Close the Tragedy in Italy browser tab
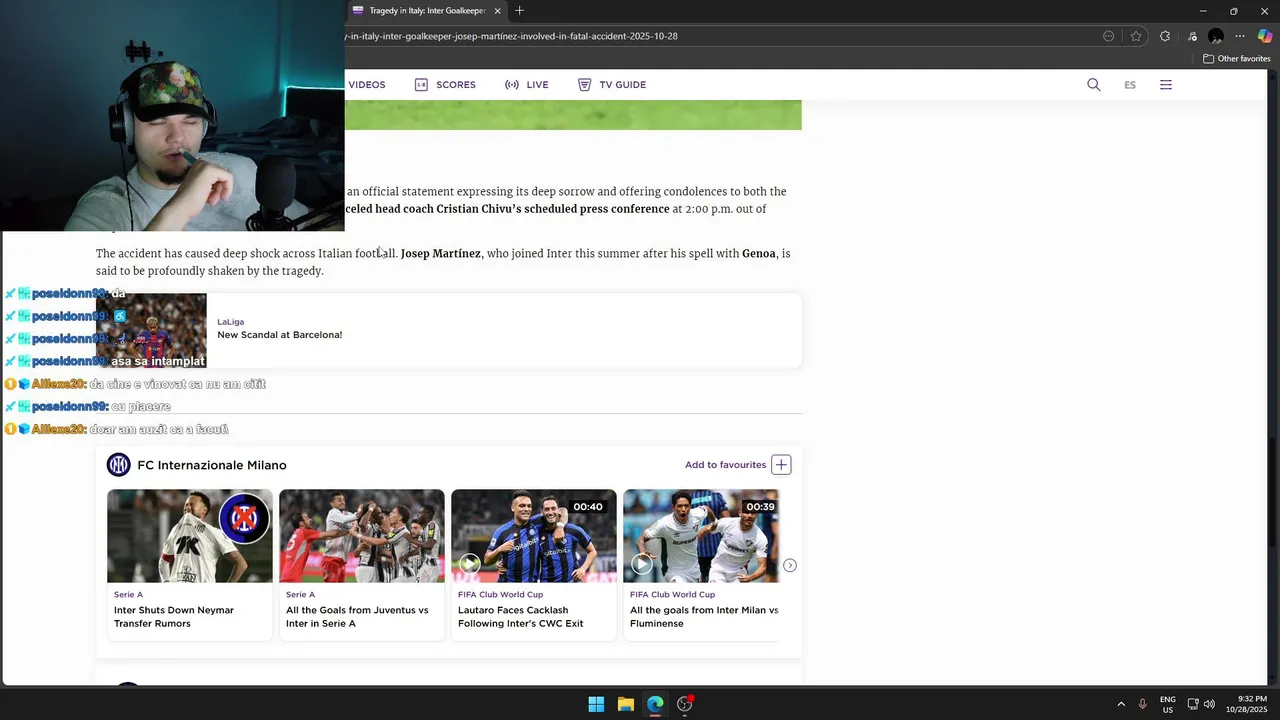 (497, 11)
